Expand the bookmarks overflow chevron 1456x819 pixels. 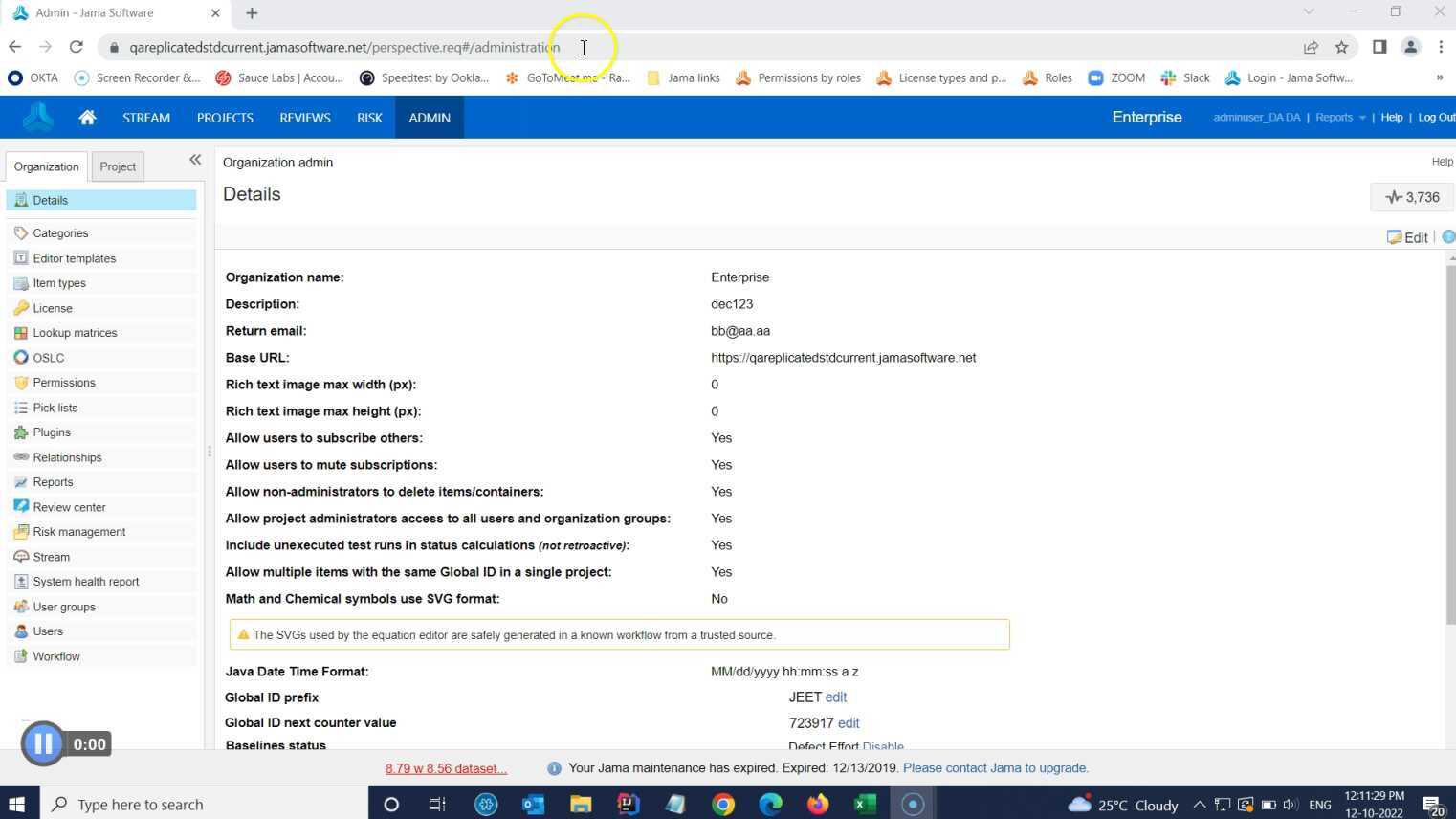(1439, 77)
